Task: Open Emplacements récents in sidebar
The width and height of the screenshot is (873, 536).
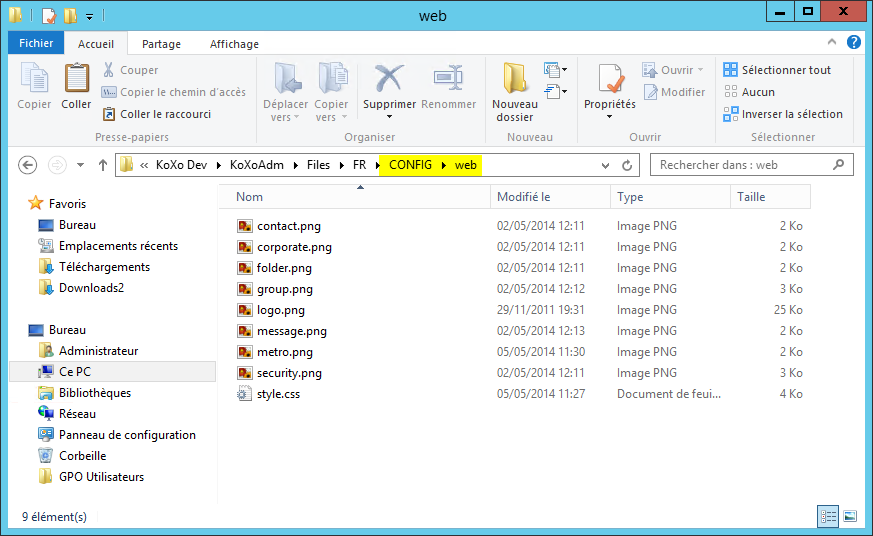Action: coord(118,246)
